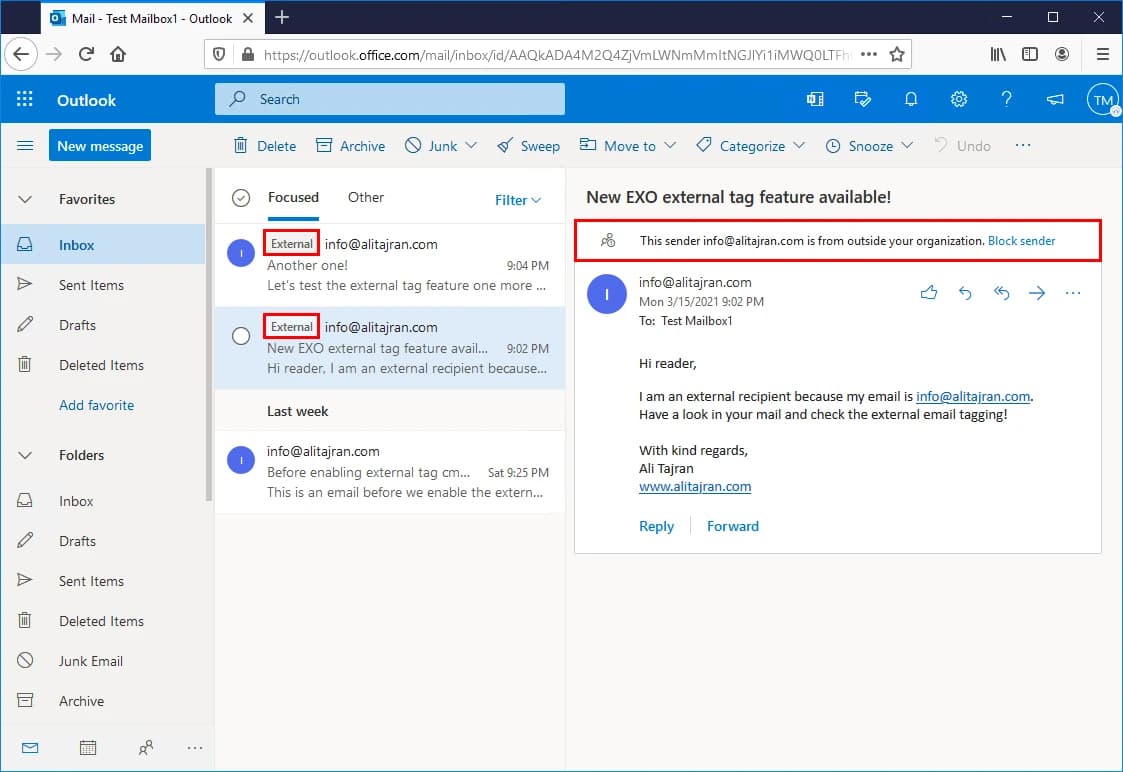Reply using the curved arrow icon

tap(965, 292)
